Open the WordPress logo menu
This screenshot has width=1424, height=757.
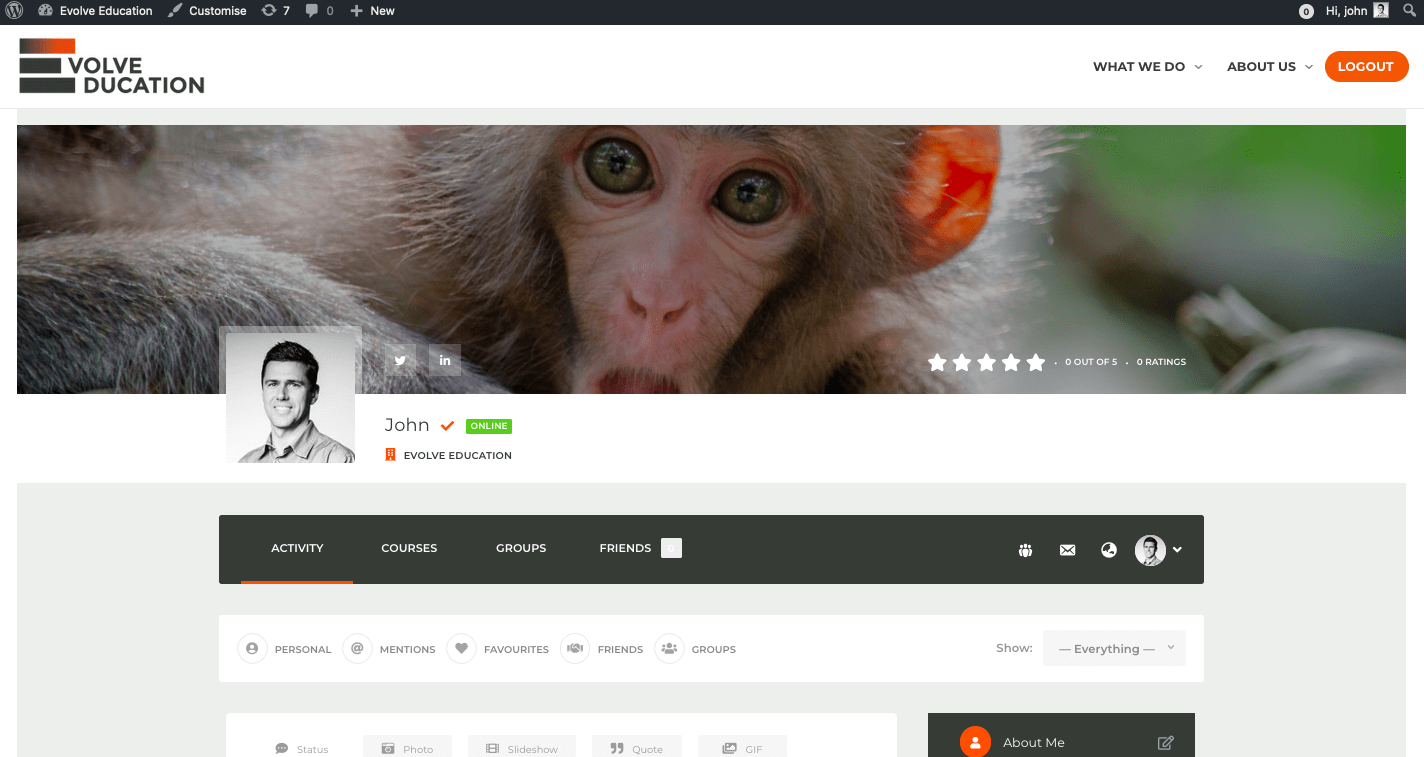pos(14,11)
